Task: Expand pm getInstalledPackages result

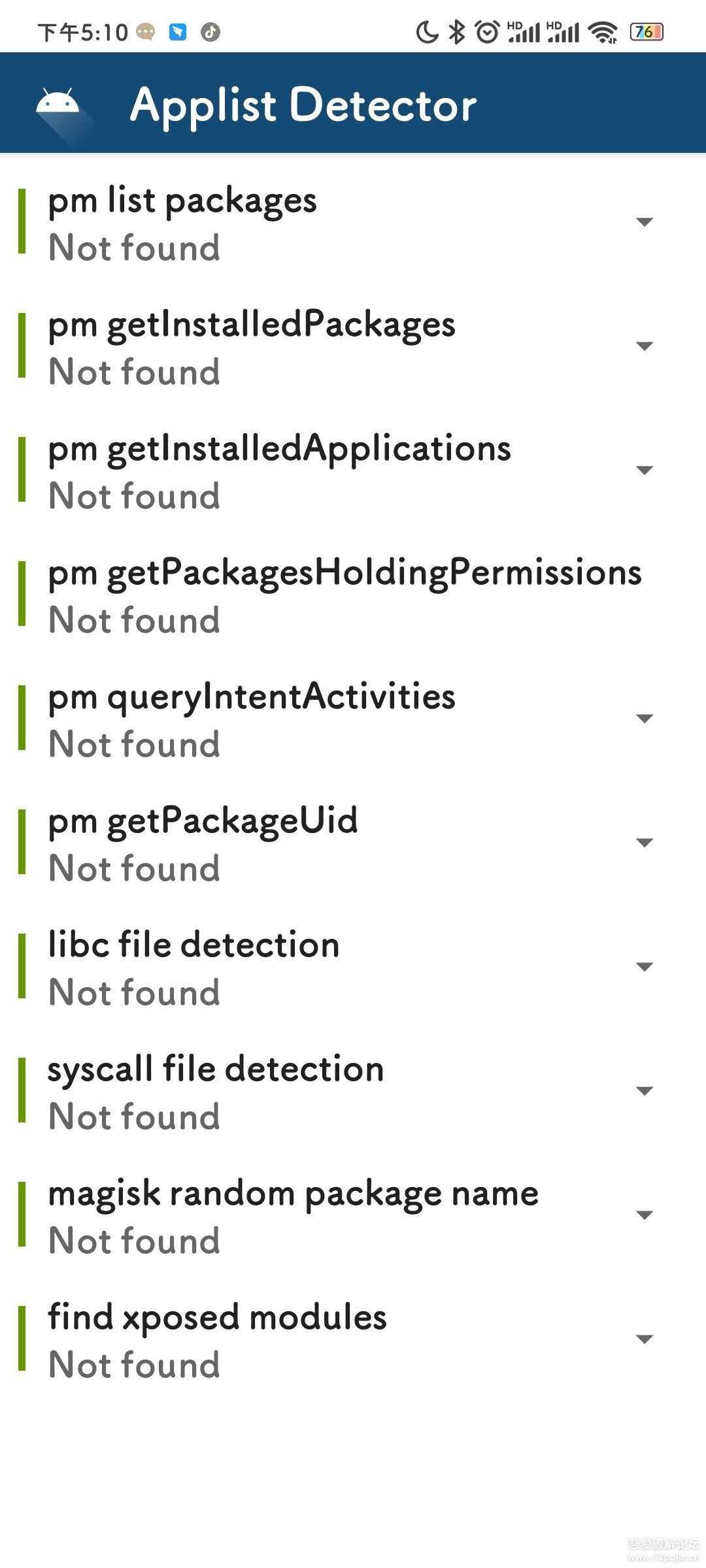Action: [x=645, y=346]
